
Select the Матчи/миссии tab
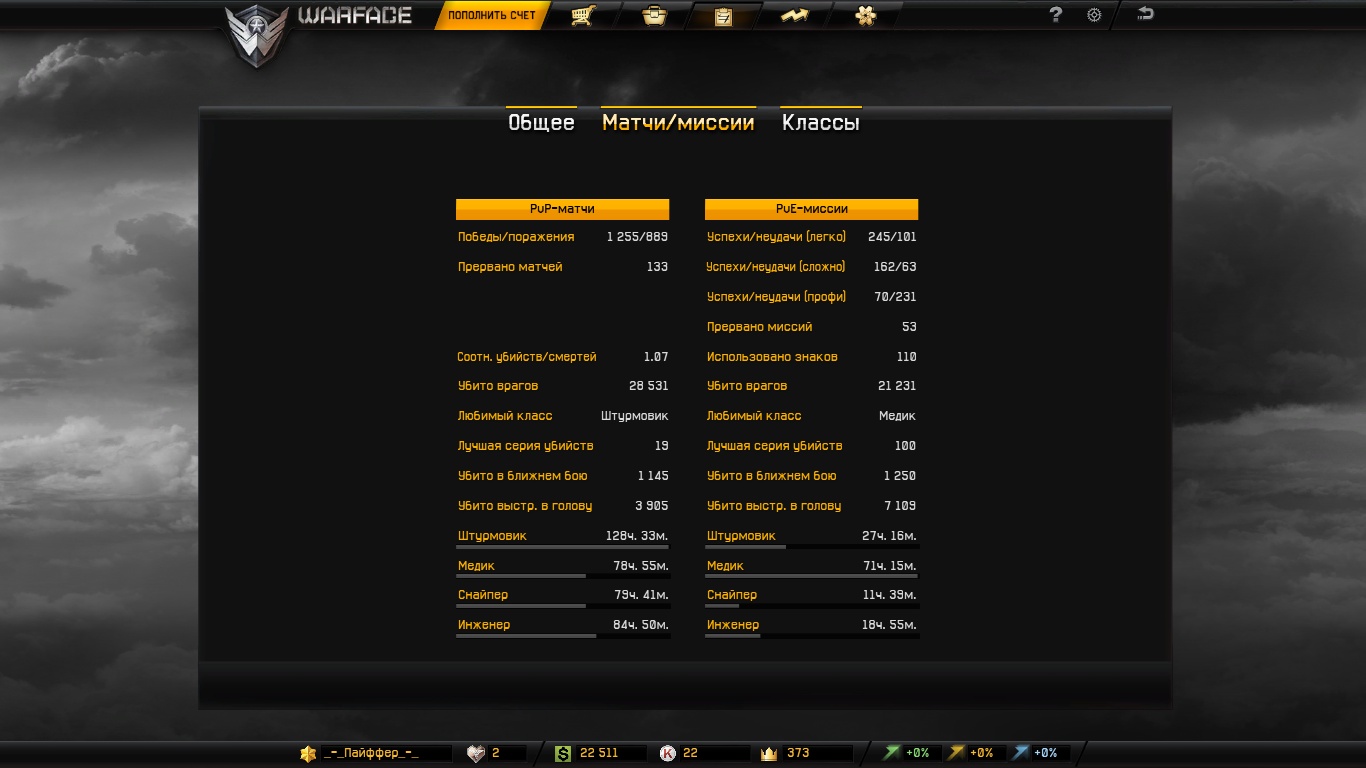(678, 122)
